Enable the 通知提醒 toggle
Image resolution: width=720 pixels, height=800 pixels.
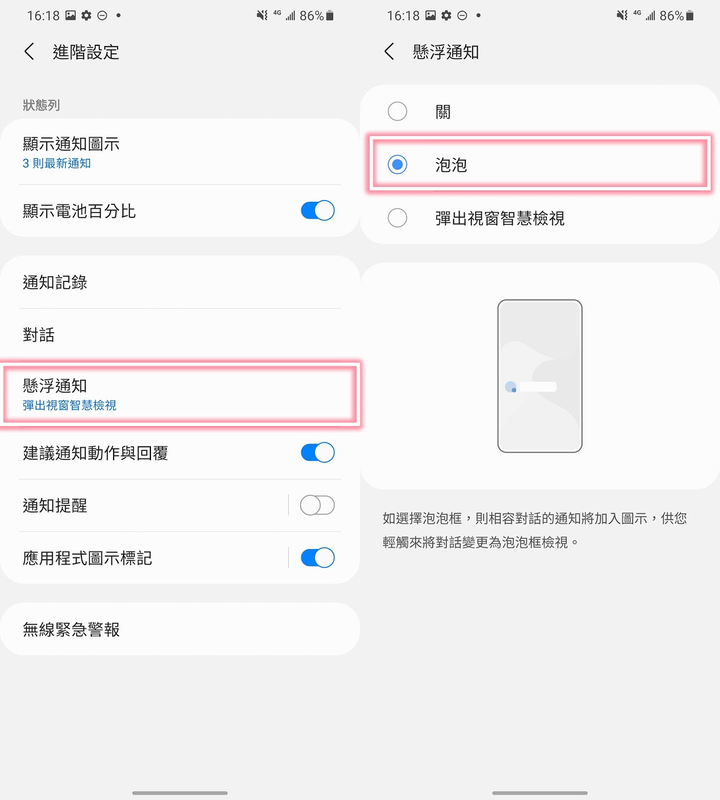(316, 506)
